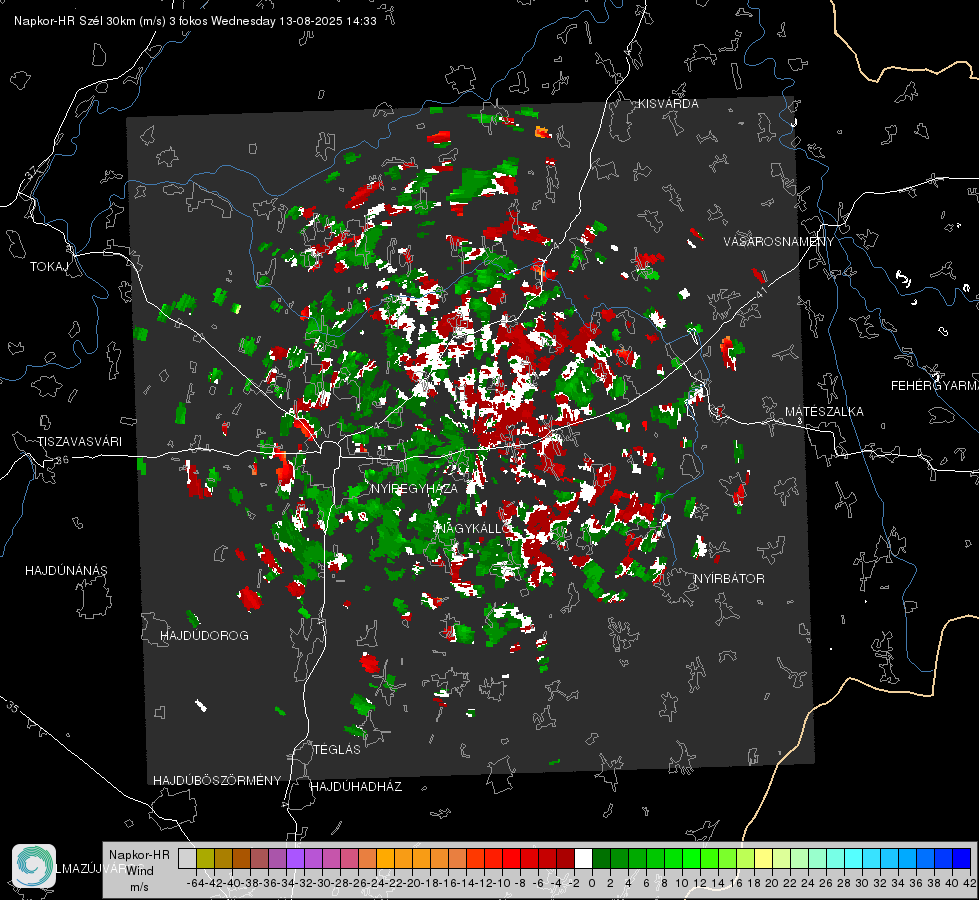This screenshot has height=900, width=979.
Task: Click the legend value label 0
Action: [592, 883]
